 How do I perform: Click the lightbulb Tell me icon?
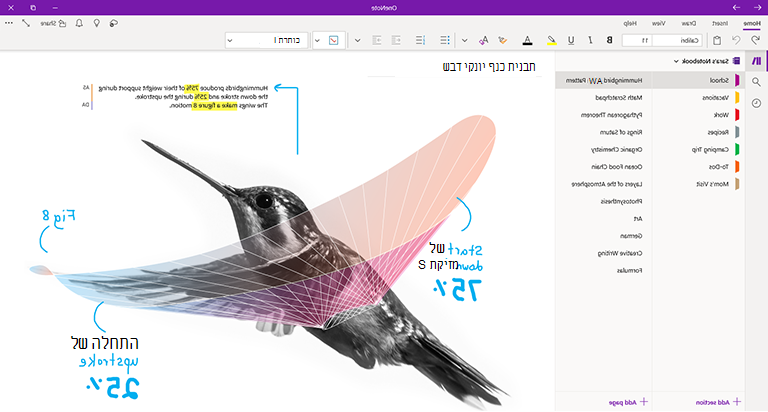tap(96, 23)
